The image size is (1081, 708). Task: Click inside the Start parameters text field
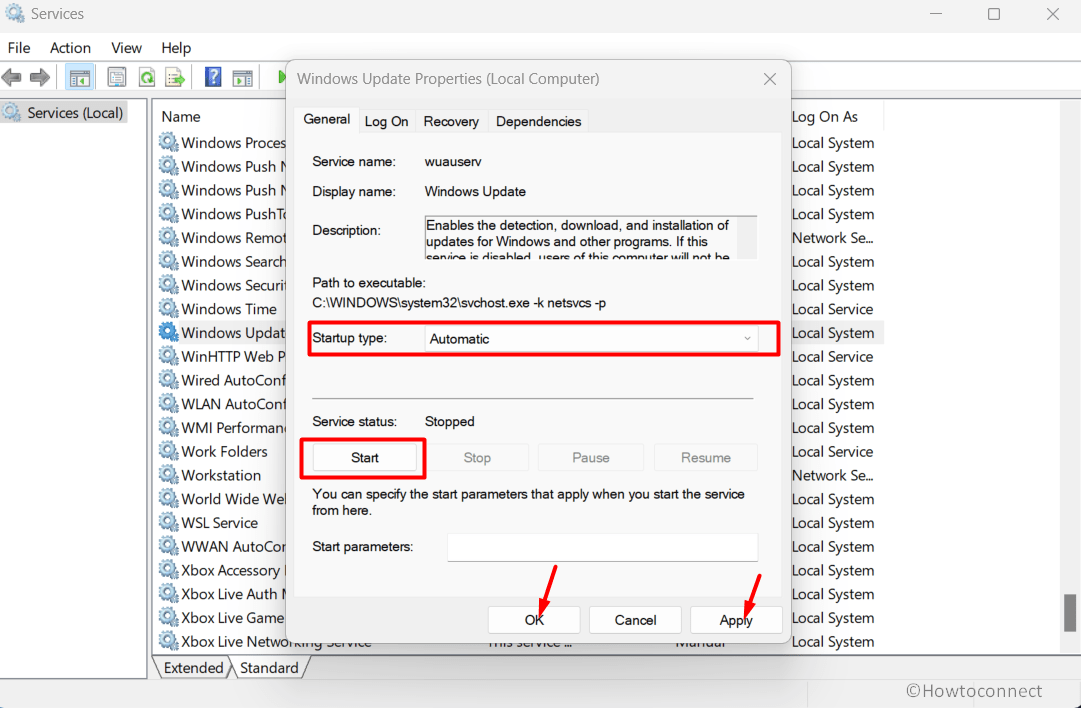click(x=603, y=547)
